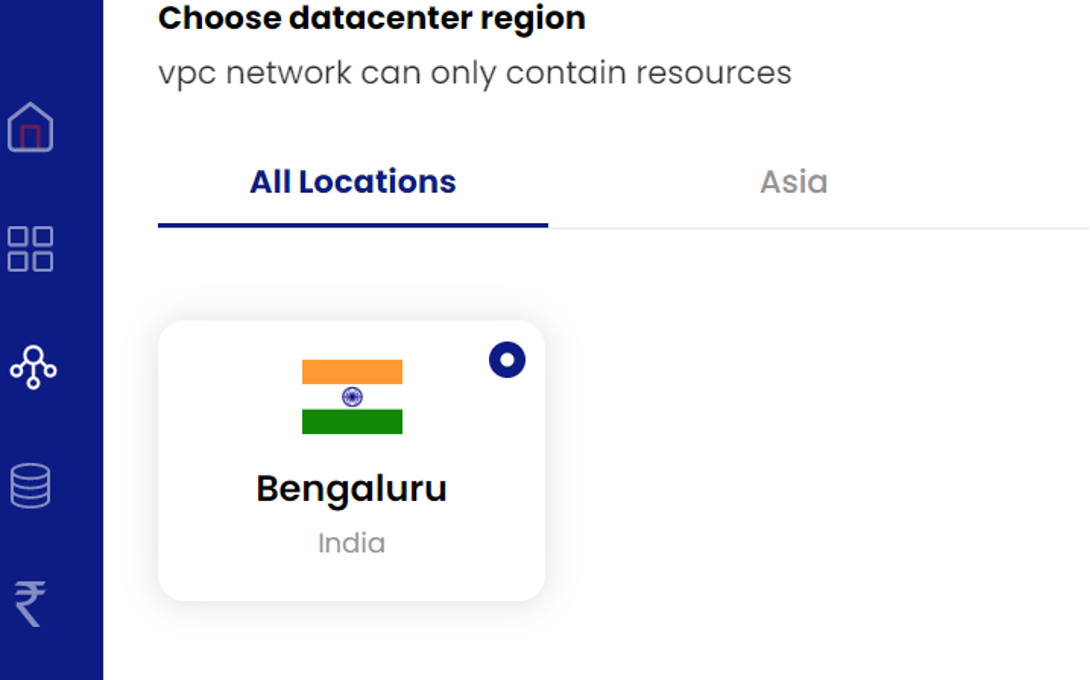Click the Choose datacenter region heading
This screenshot has height=680, width=1090.
click(371, 18)
